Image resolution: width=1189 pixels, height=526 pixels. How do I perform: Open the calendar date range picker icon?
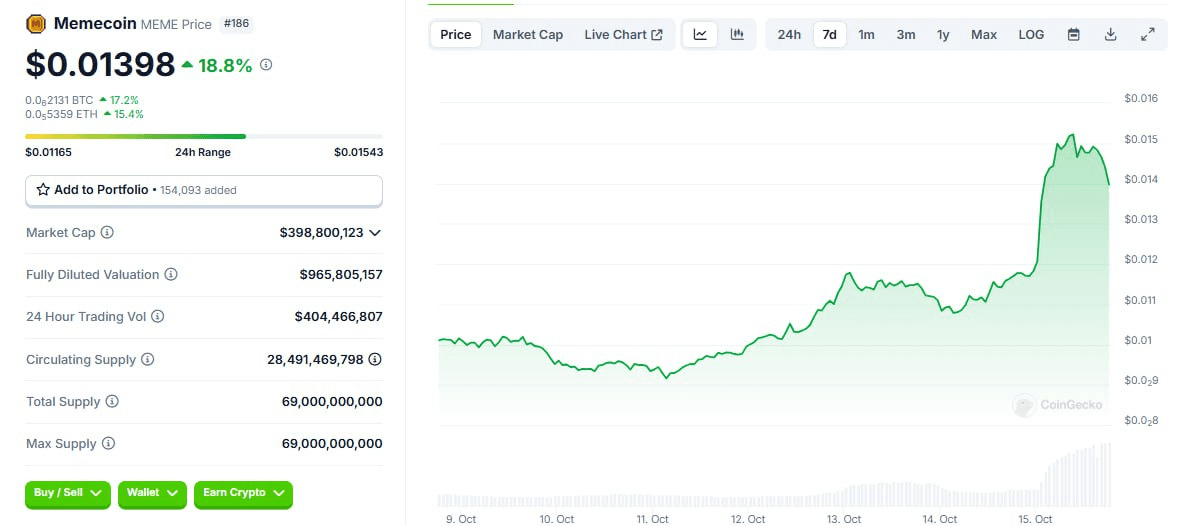(x=1074, y=35)
